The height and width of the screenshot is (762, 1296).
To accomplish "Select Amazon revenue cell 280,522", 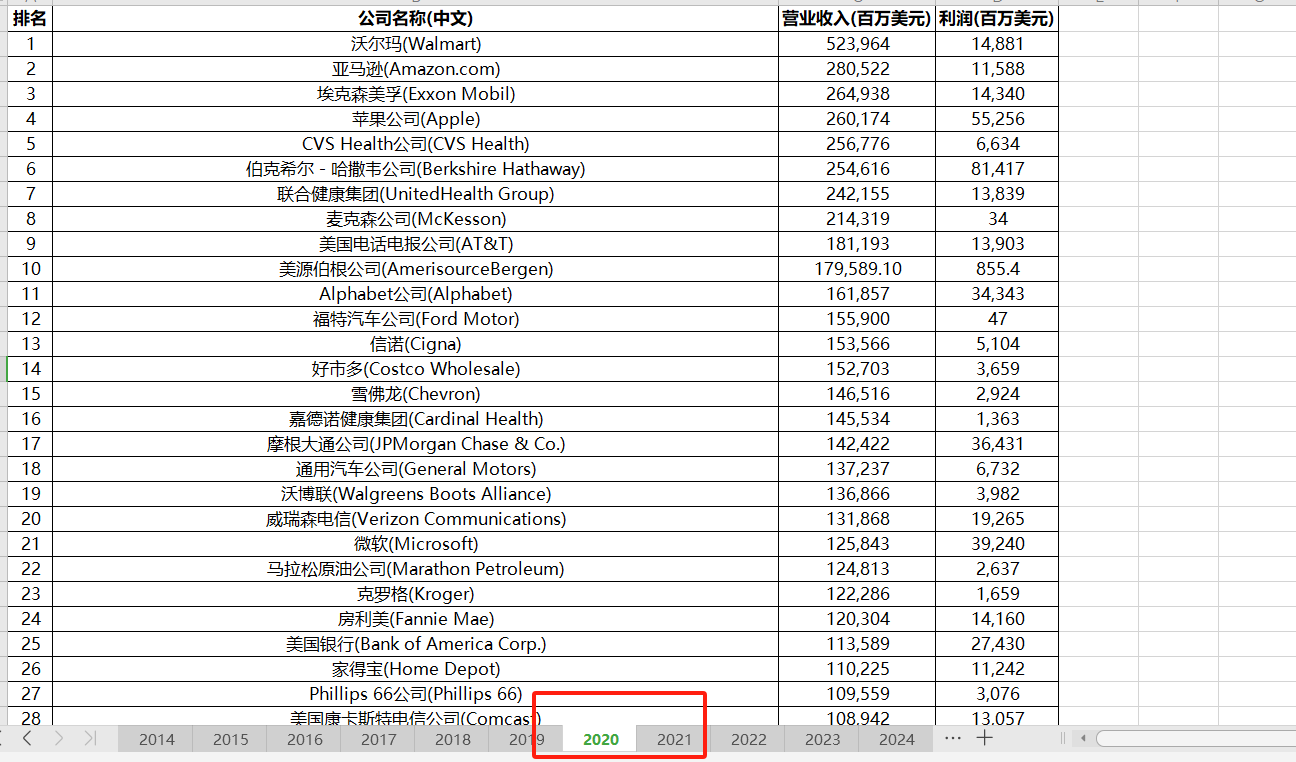I will (x=857, y=69).
